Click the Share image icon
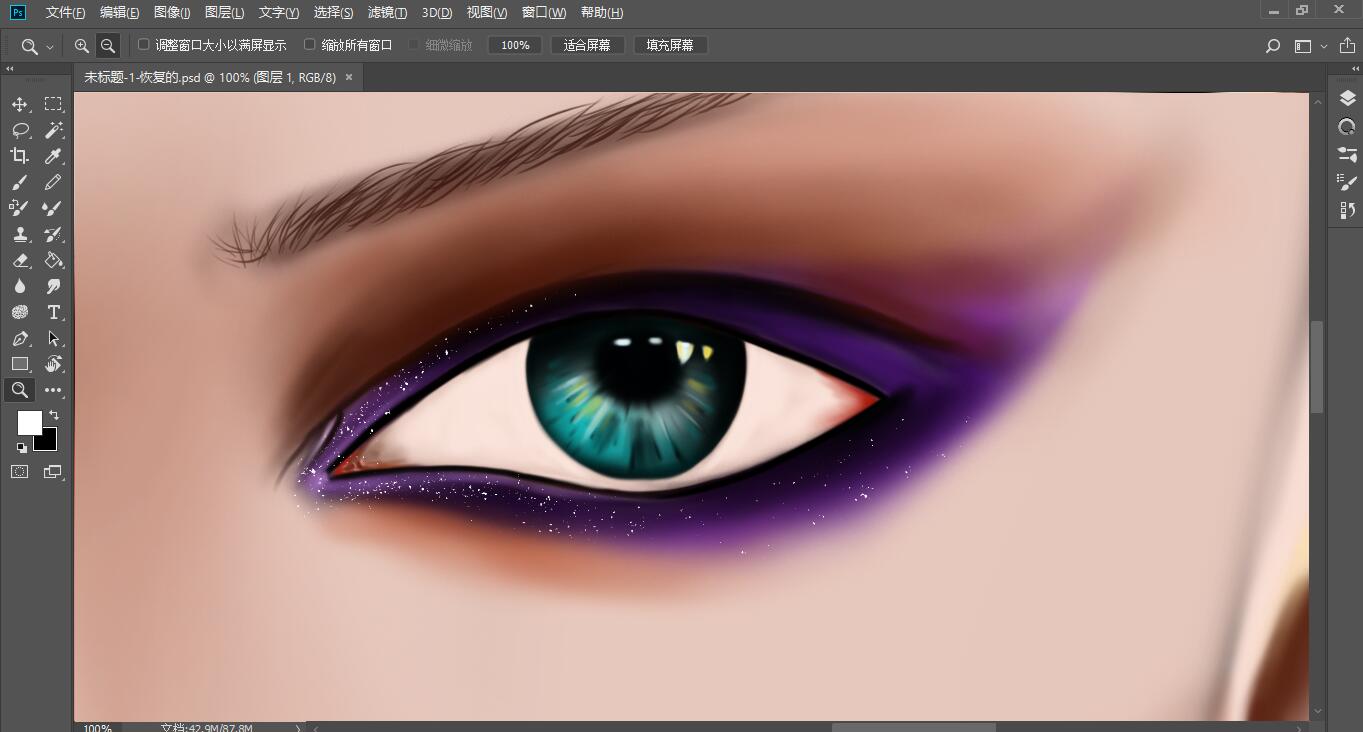 tap(1347, 46)
